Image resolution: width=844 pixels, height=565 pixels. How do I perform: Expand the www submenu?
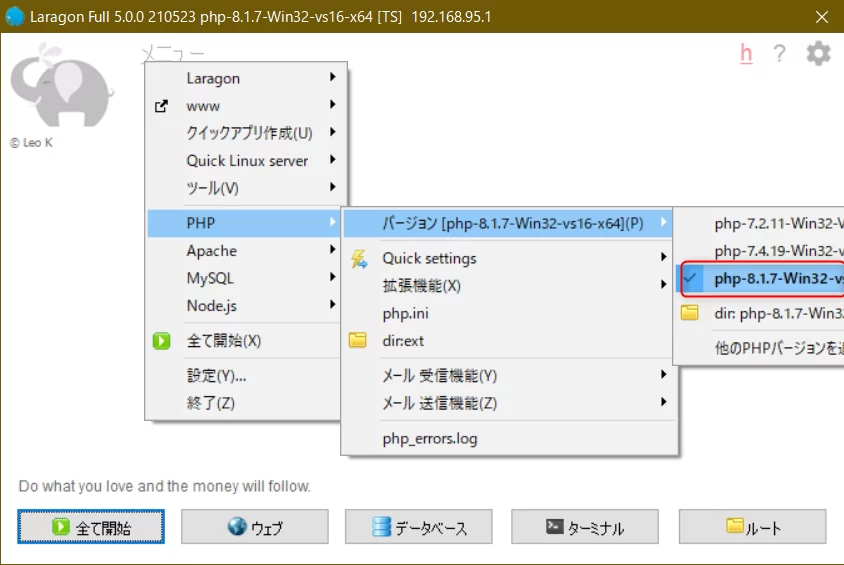point(244,106)
